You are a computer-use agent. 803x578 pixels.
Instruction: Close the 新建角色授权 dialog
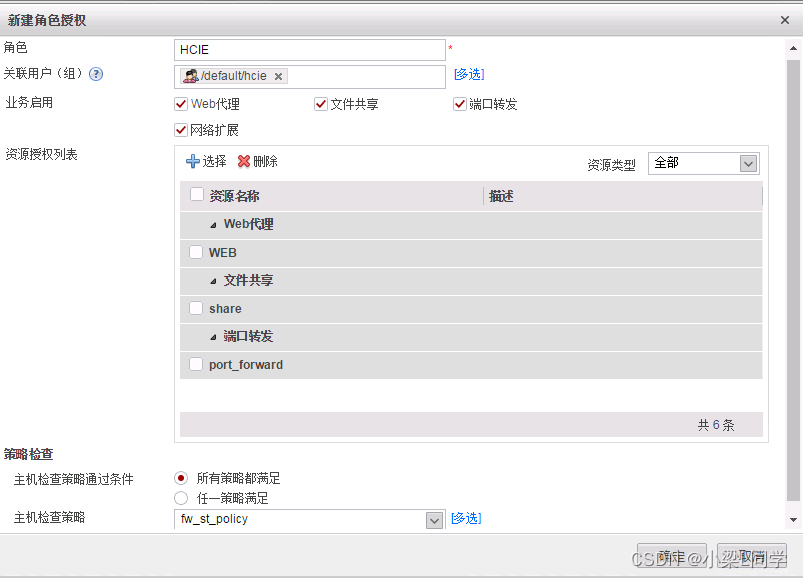[785, 20]
